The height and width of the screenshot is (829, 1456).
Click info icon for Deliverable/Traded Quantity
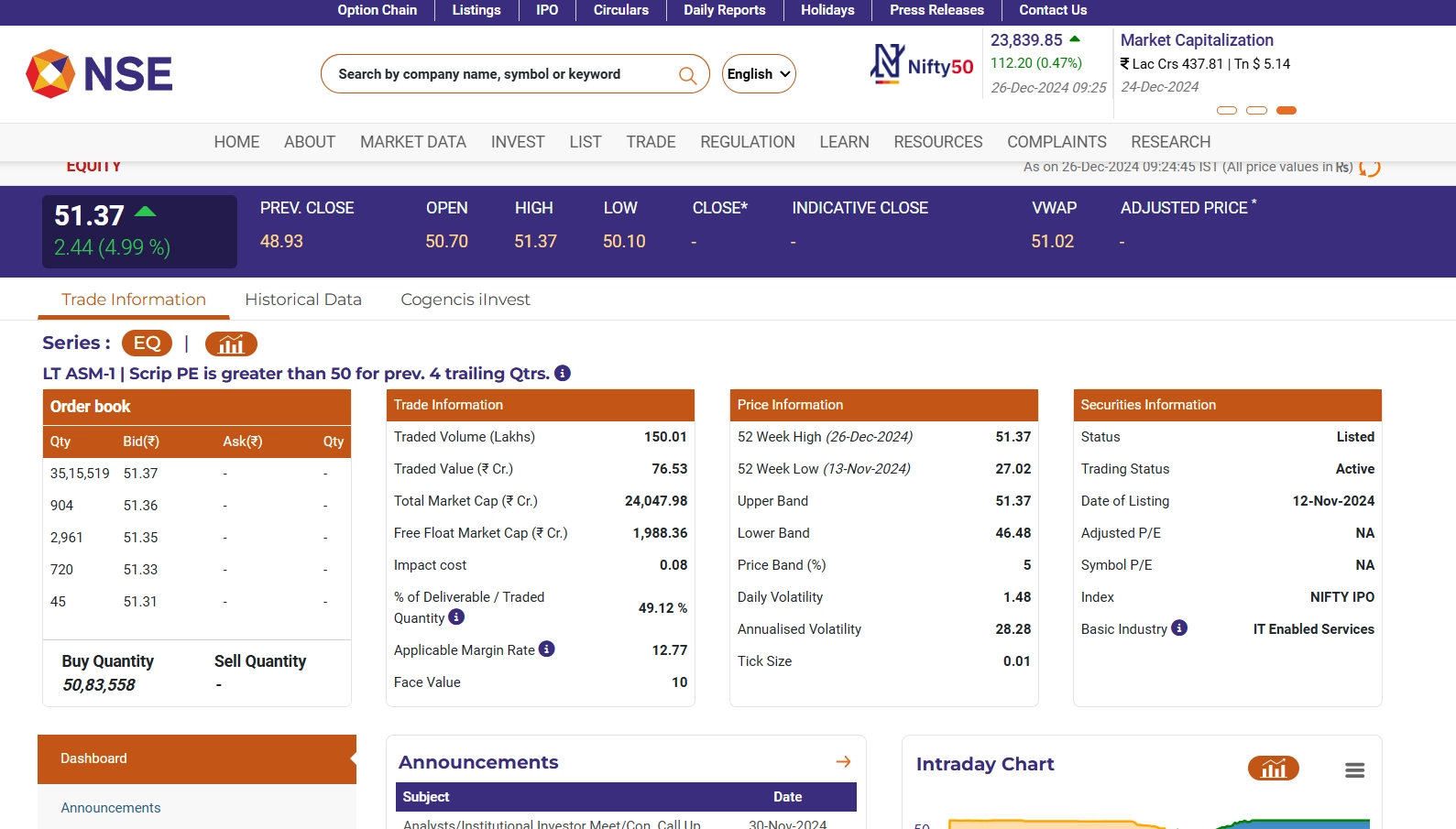coord(456,617)
